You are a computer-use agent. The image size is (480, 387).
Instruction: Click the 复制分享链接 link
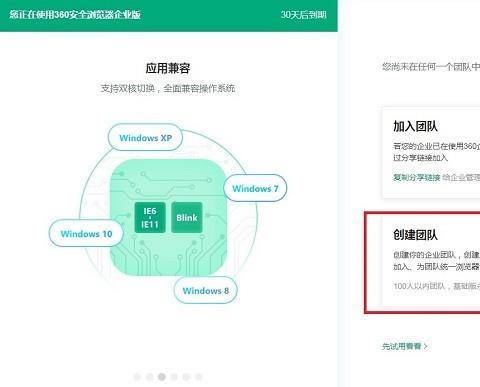pos(417,178)
